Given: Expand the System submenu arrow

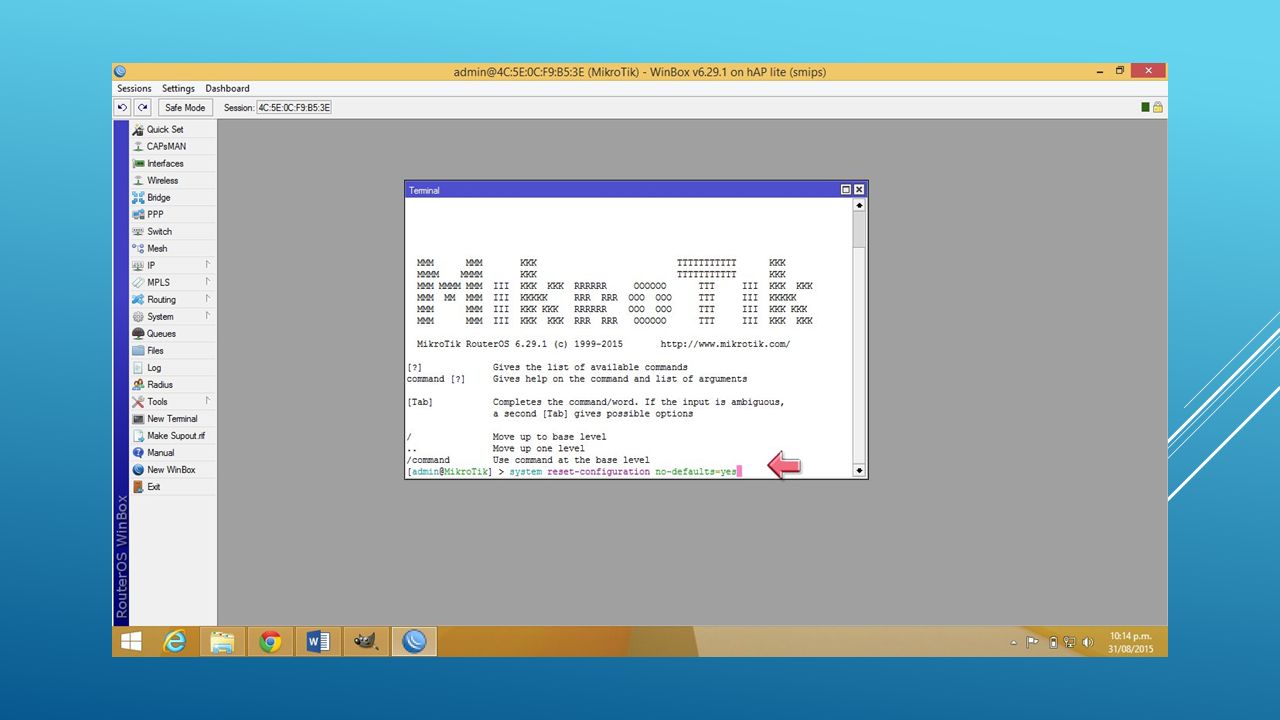Looking at the screenshot, I should point(208,316).
